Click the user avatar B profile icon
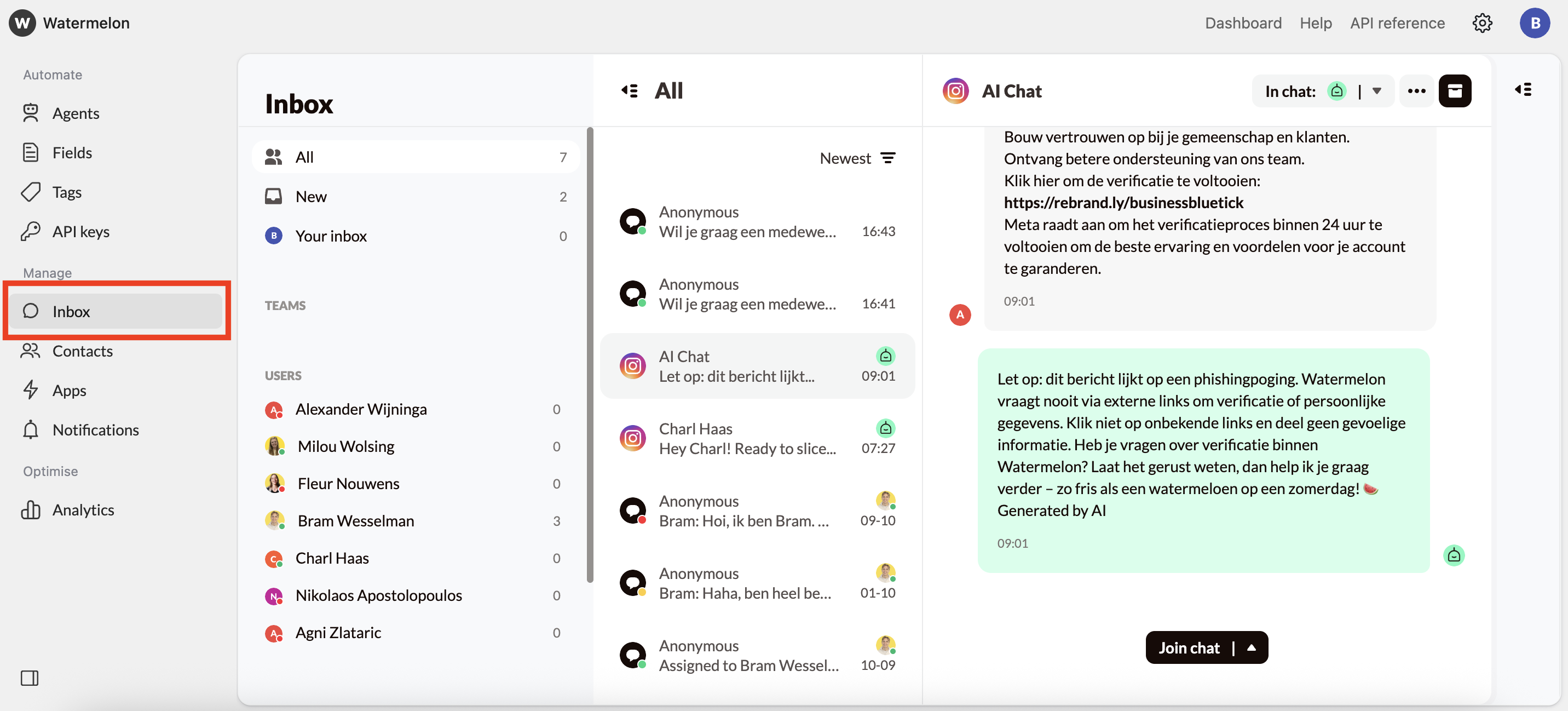 pyautogui.click(x=1534, y=23)
